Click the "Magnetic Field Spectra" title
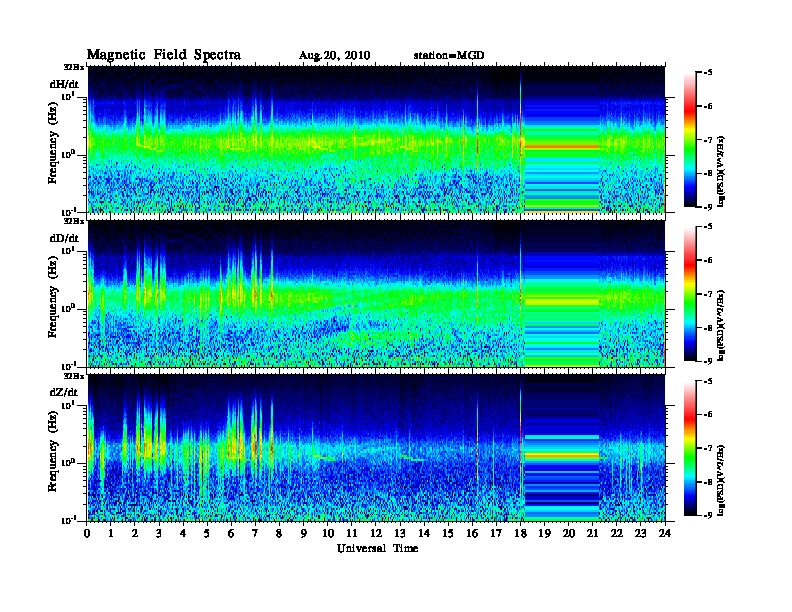Image resolution: width=792 pixels, height=612 pixels. (164, 55)
